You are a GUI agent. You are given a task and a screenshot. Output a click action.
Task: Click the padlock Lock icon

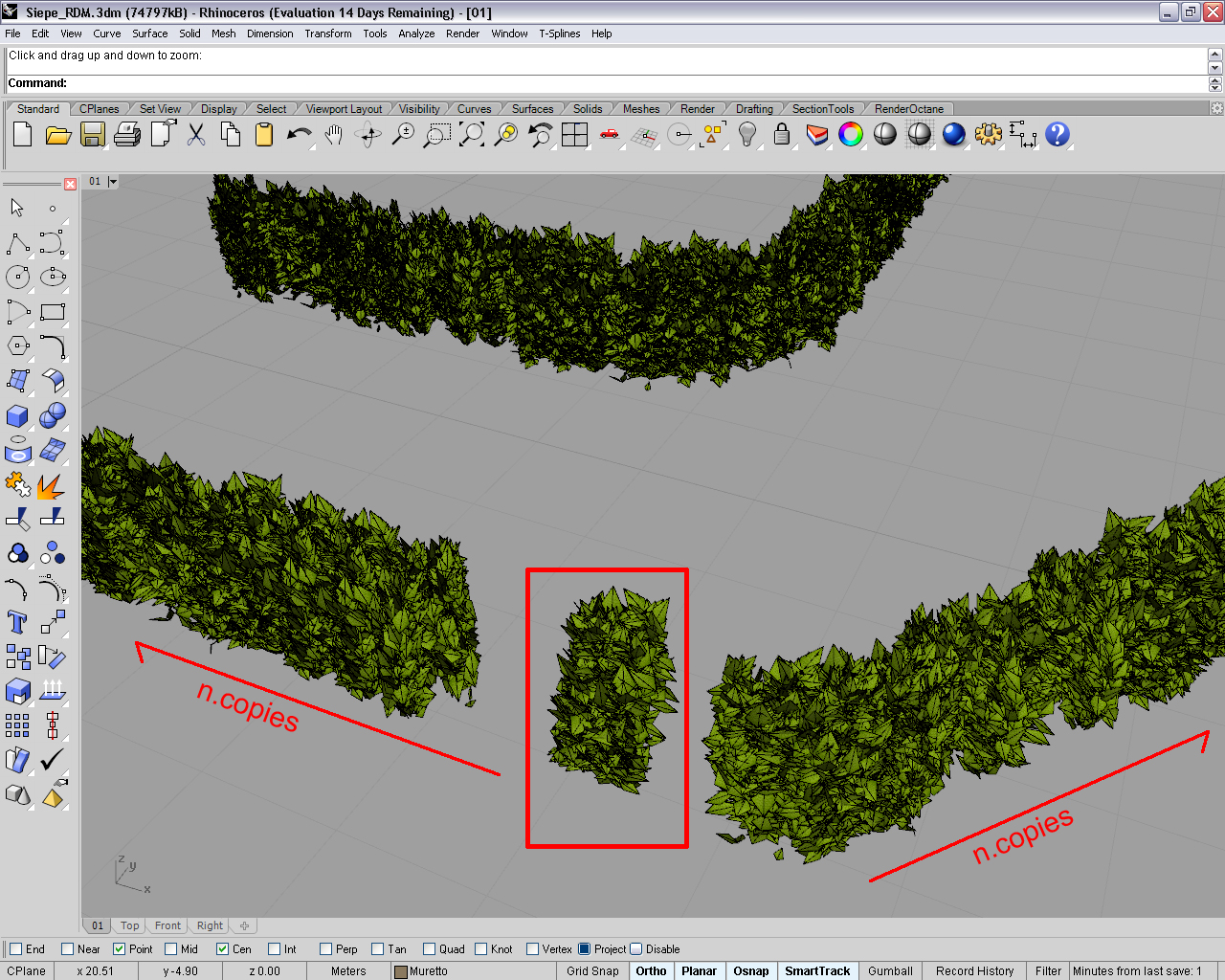pyautogui.click(x=782, y=135)
